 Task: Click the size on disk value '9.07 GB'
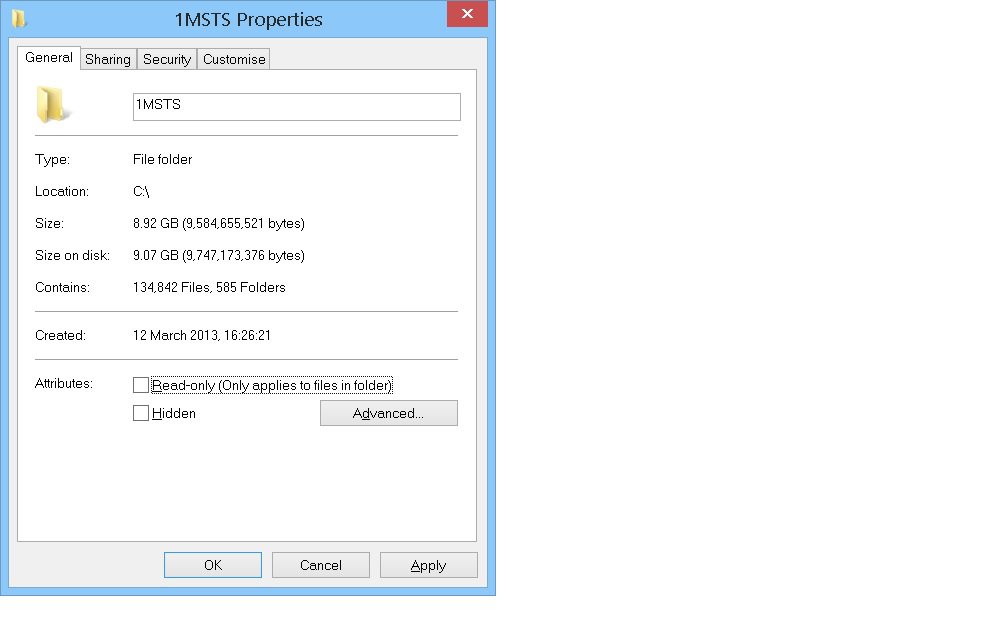click(x=156, y=256)
